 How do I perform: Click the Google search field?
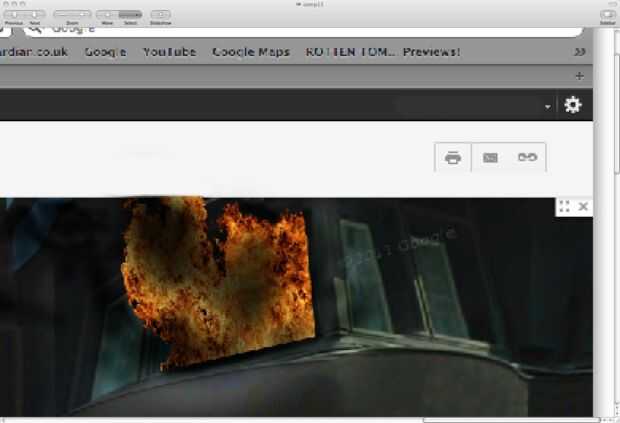(303, 32)
